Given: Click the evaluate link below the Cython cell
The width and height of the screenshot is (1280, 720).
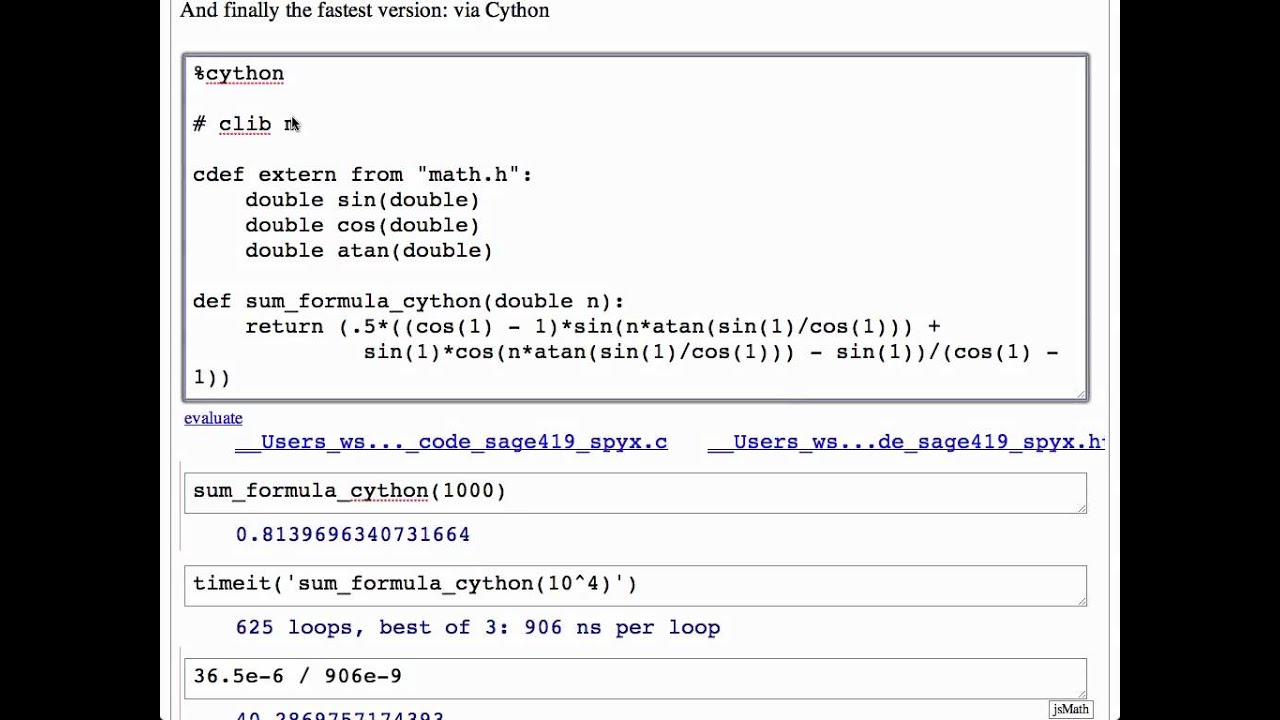Looking at the screenshot, I should 213,418.
